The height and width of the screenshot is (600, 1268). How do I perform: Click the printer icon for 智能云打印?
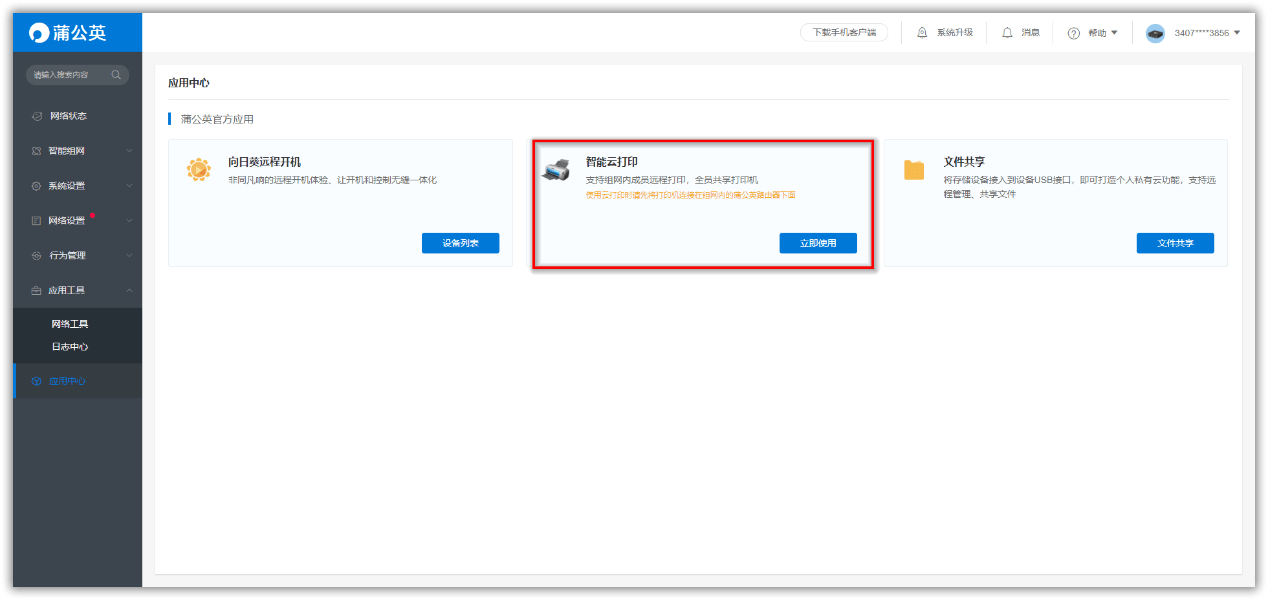tap(556, 169)
